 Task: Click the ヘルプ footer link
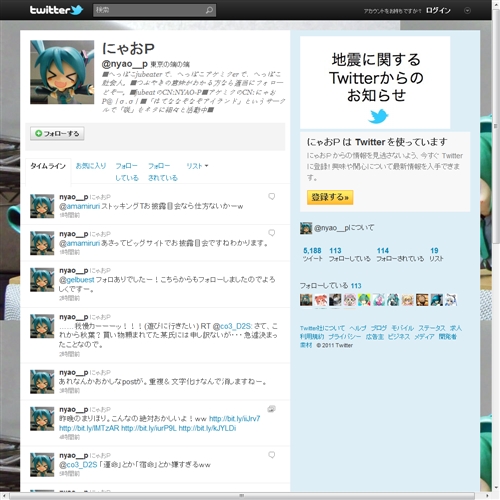358,328
